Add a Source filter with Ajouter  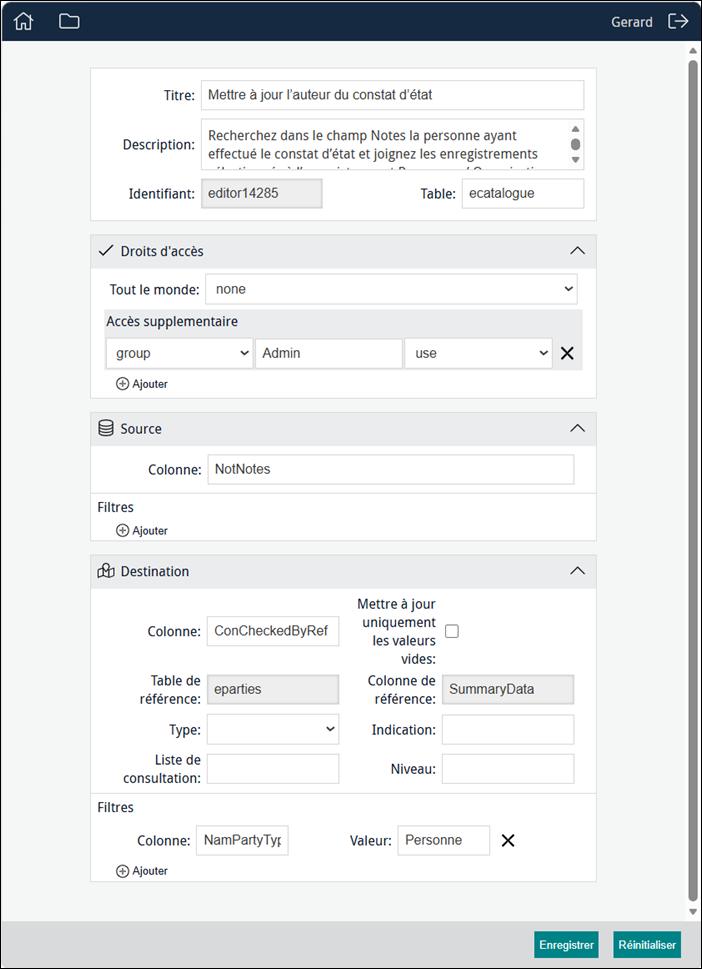tap(142, 530)
